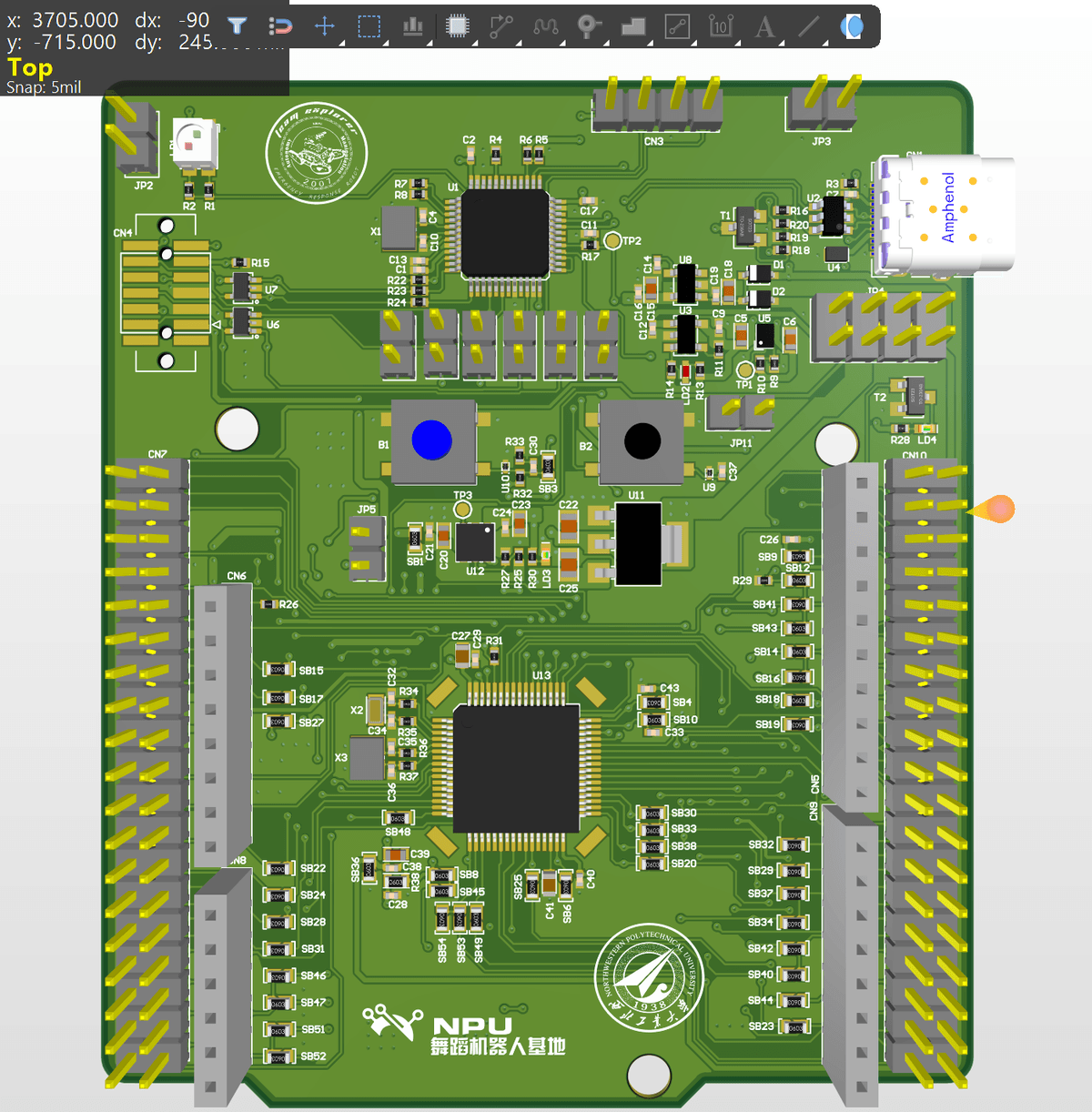1092x1112 pixels.
Task: Open the selection filter funnel icon
Action: point(237,26)
